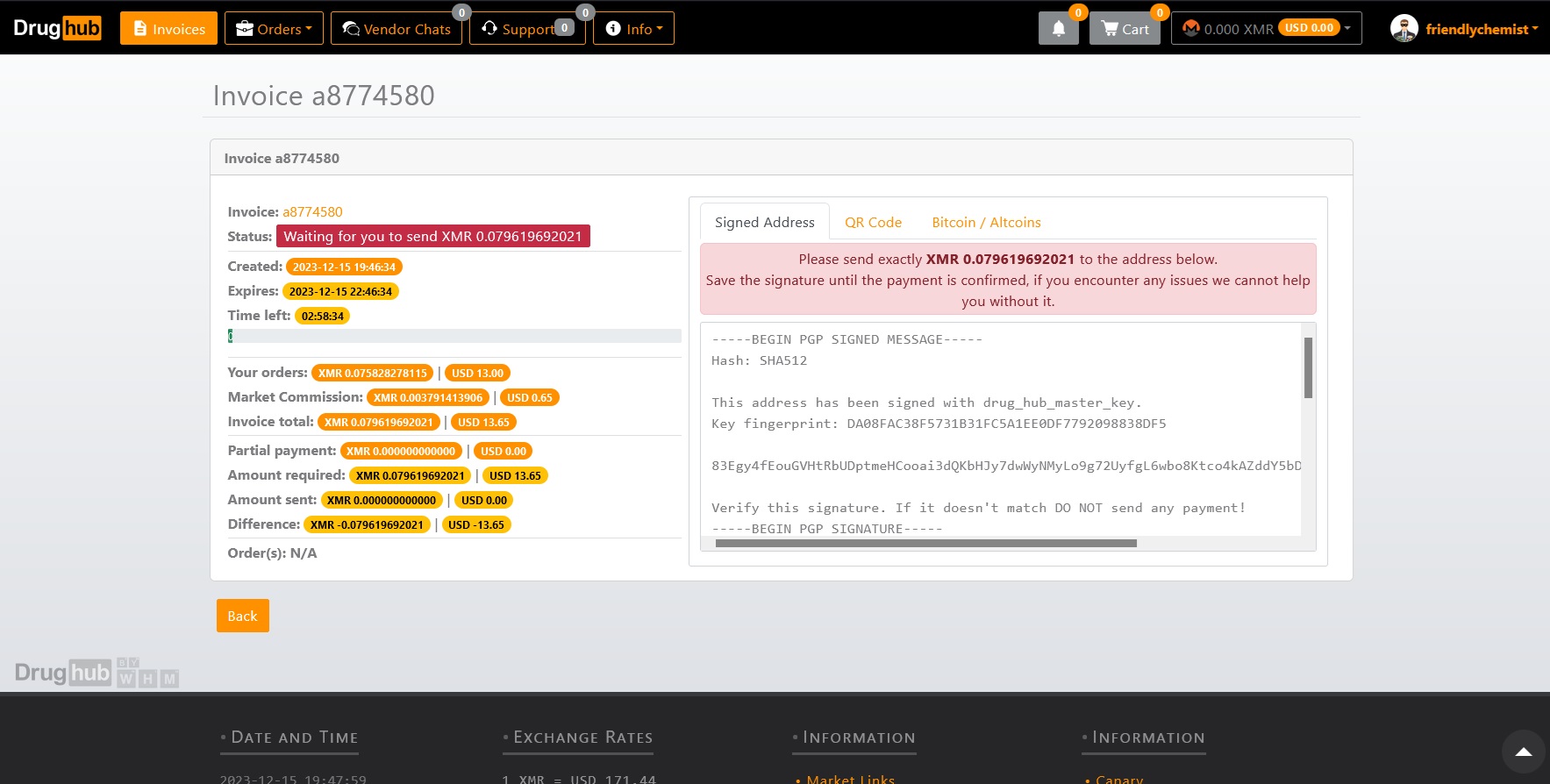Screen dimensions: 1550x784
Task: Click the user avatar picture
Action: (1404, 28)
